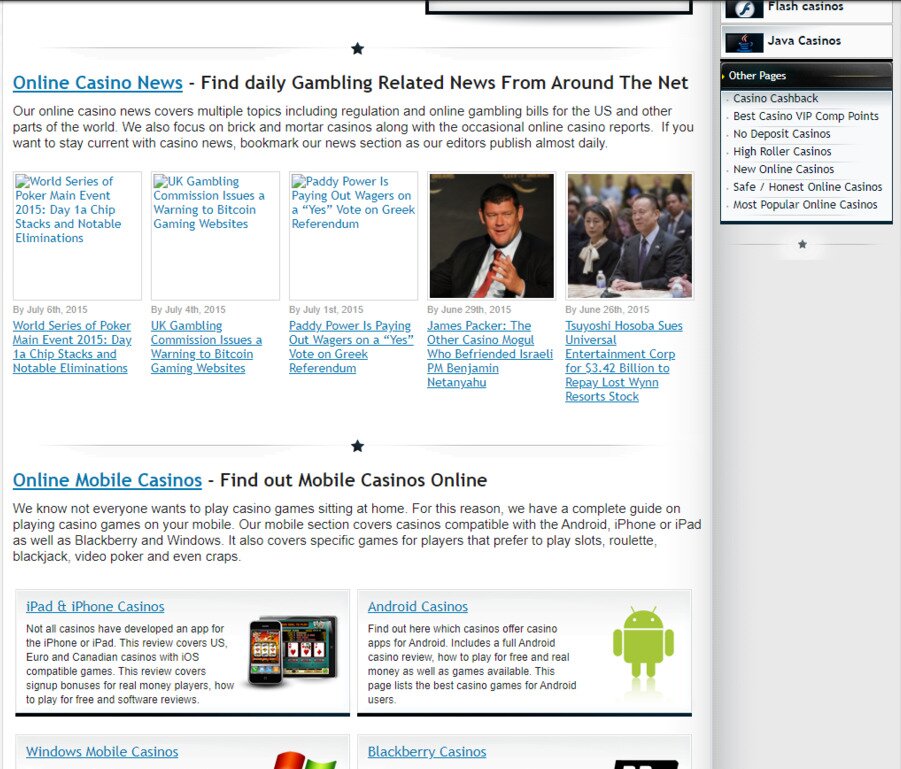
Task: Open the Online Casino News heading link
Action: point(98,83)
